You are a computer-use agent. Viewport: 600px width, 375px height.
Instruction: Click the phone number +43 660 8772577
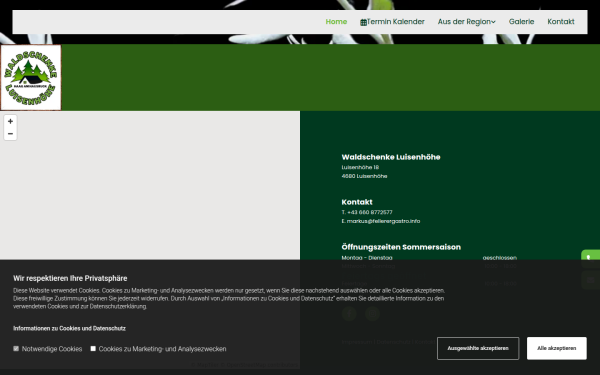(x=370, y=212)
